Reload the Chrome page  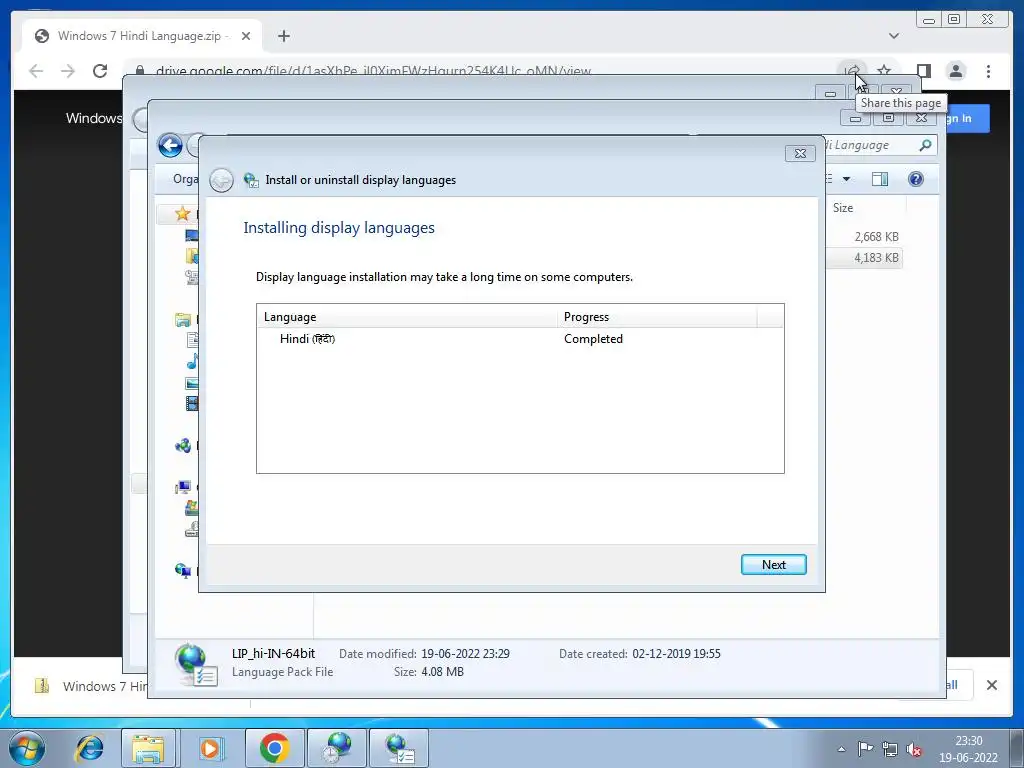[100, 71]
